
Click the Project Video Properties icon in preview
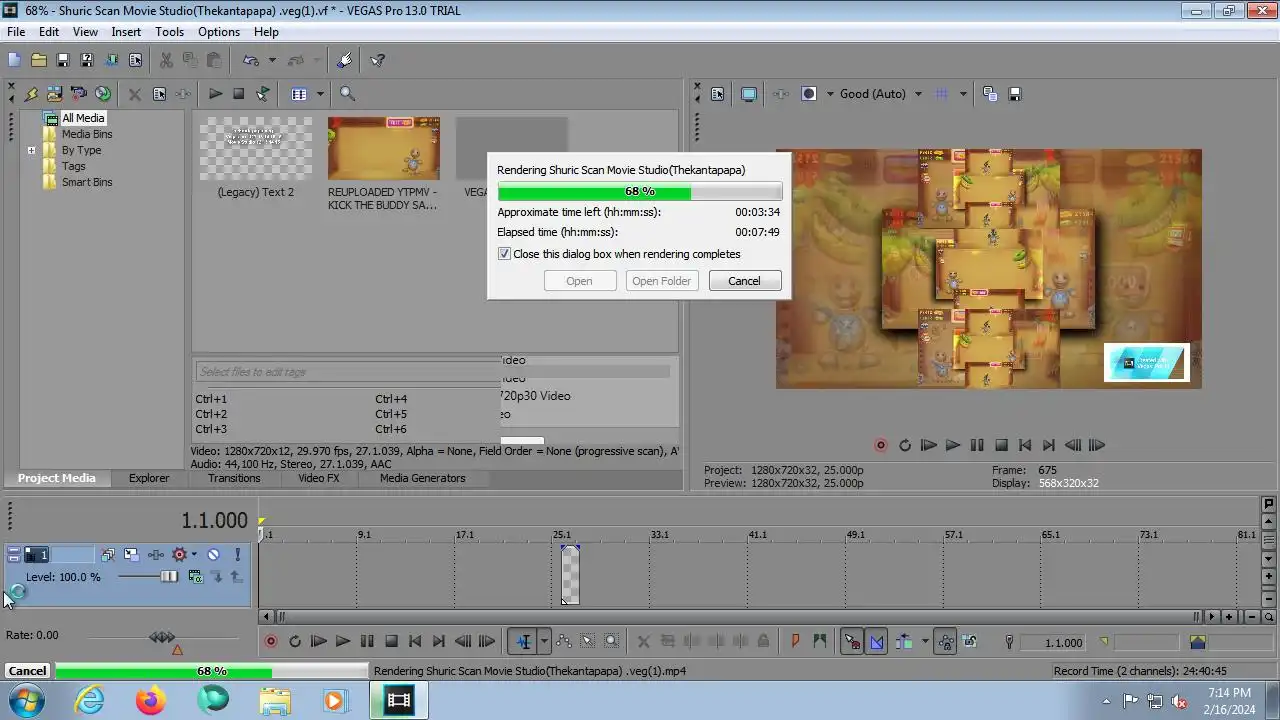tap(717, 94)
